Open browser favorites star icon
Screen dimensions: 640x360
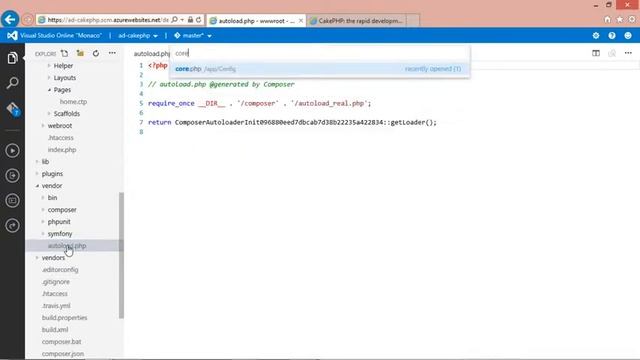(620, 20)
